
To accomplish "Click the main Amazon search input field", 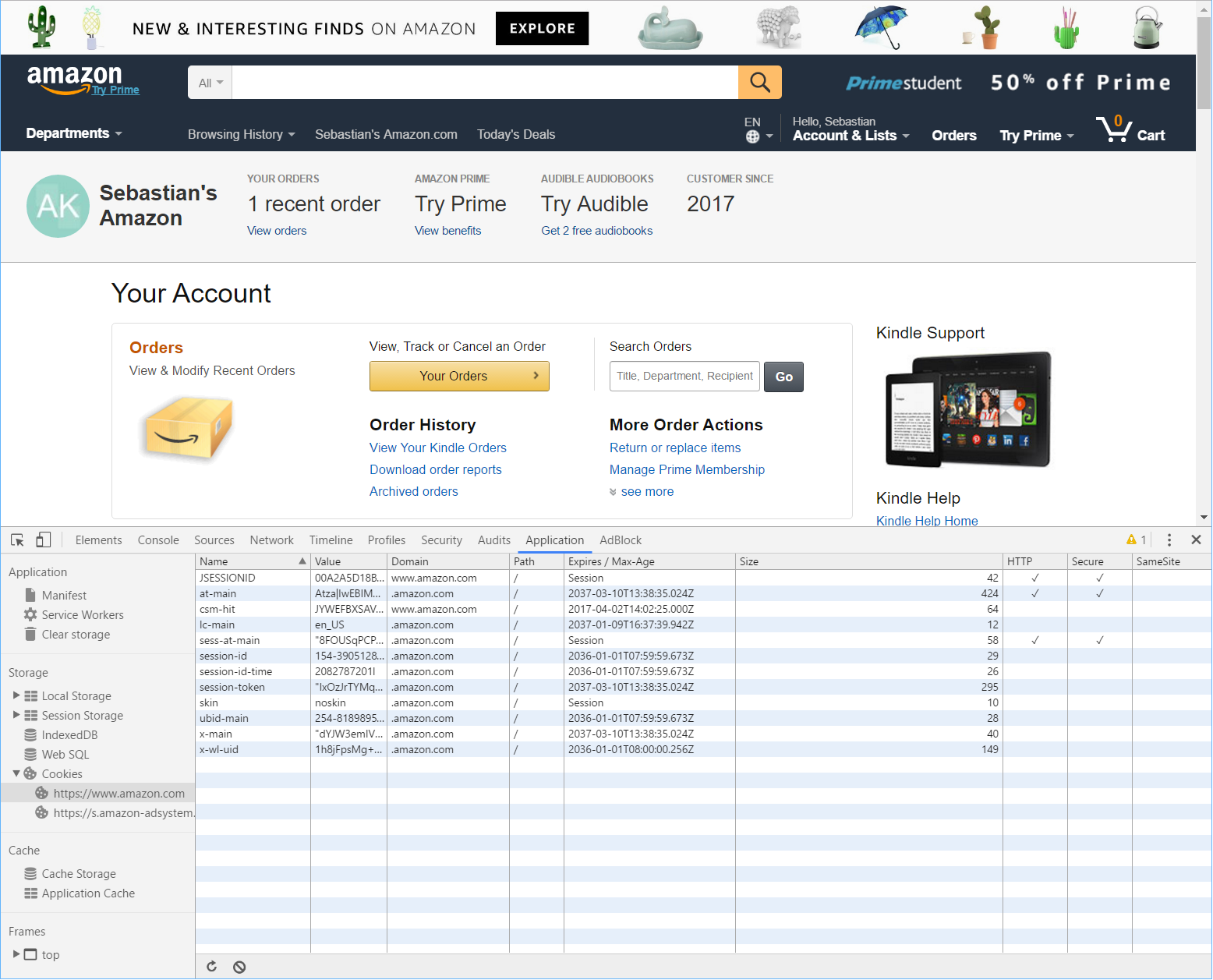I will click(x=485, y=83).
